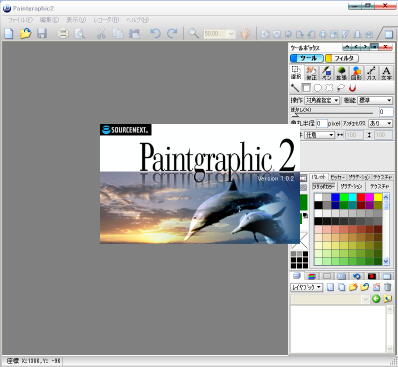Click the blur value field next to the slider
This screenshot has height=367, width=398.
coord(386,112)
